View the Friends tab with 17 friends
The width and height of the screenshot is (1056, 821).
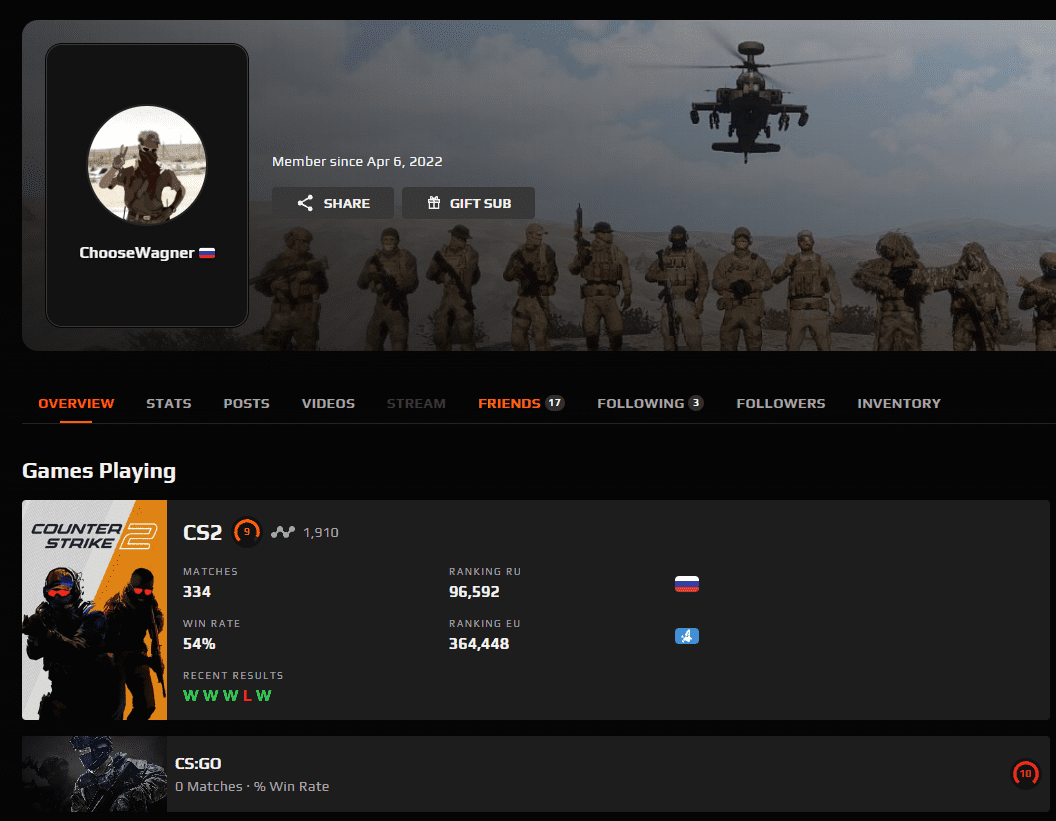pos(520,403)
